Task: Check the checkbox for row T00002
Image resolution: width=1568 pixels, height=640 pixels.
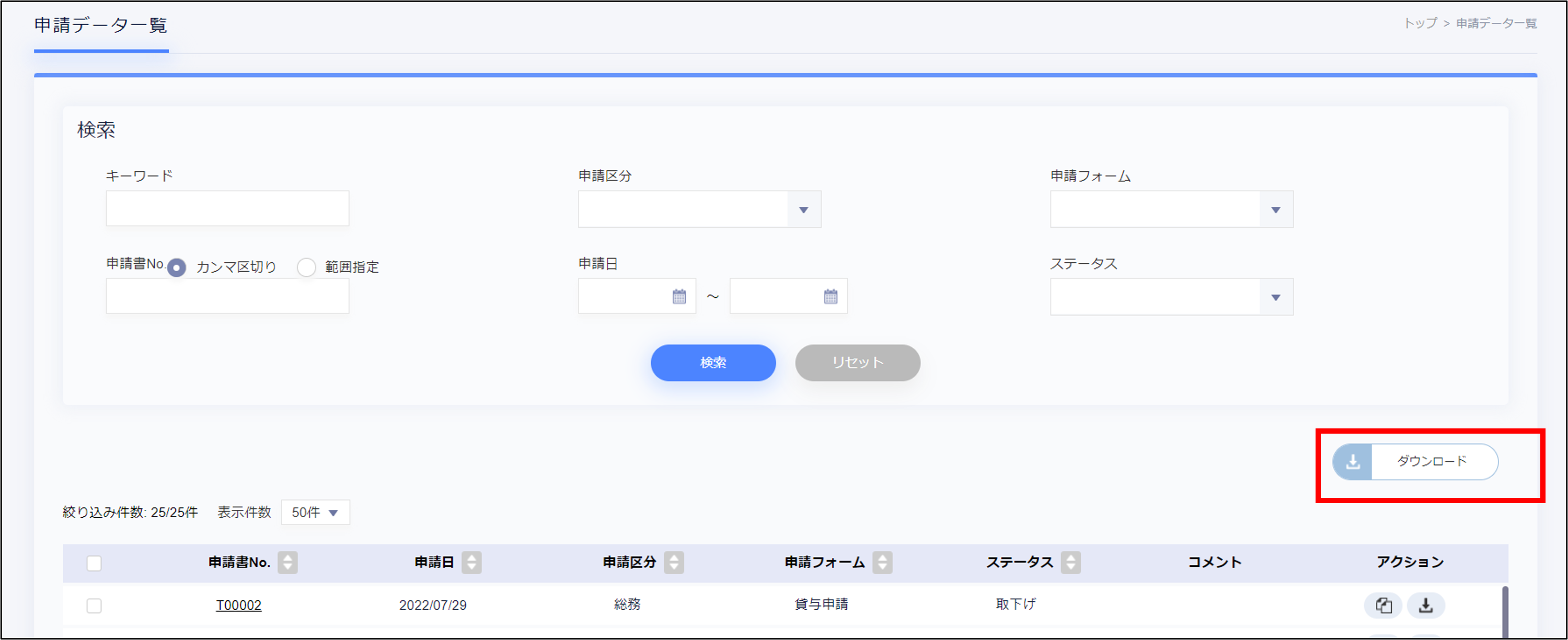Action: coord(94,606)
